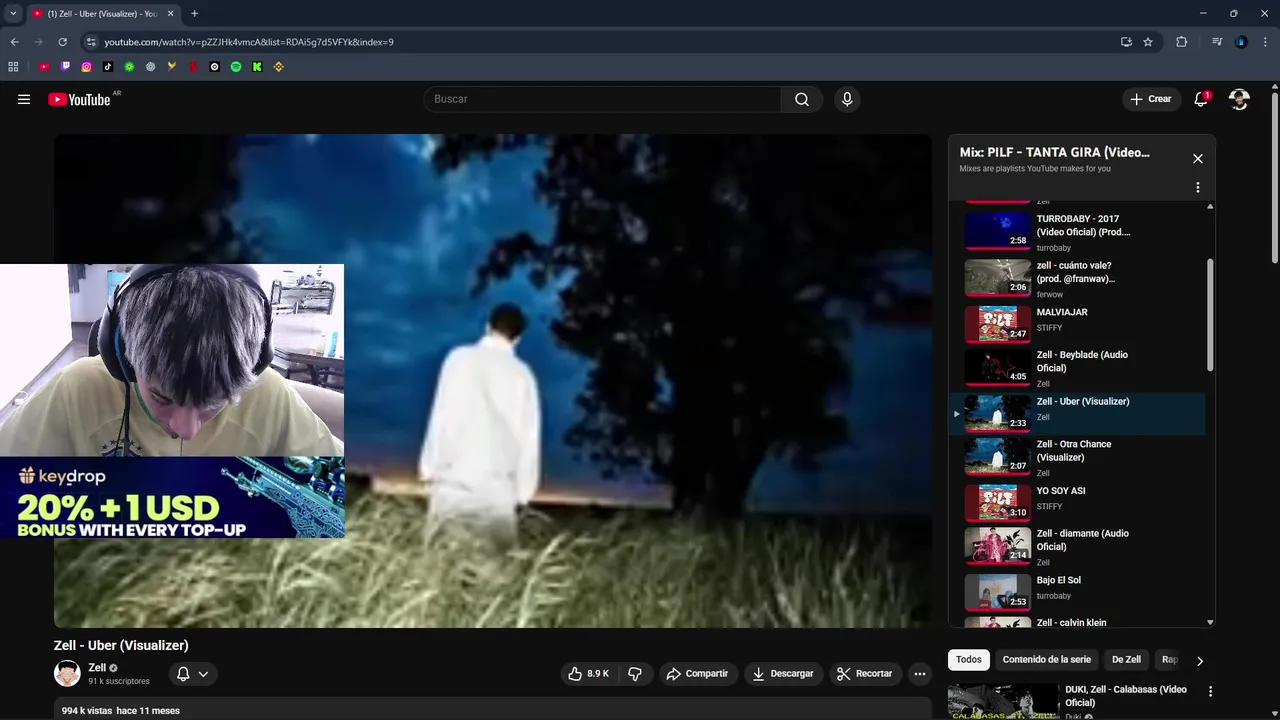Select the Contenido de la serie chip

1046,660
